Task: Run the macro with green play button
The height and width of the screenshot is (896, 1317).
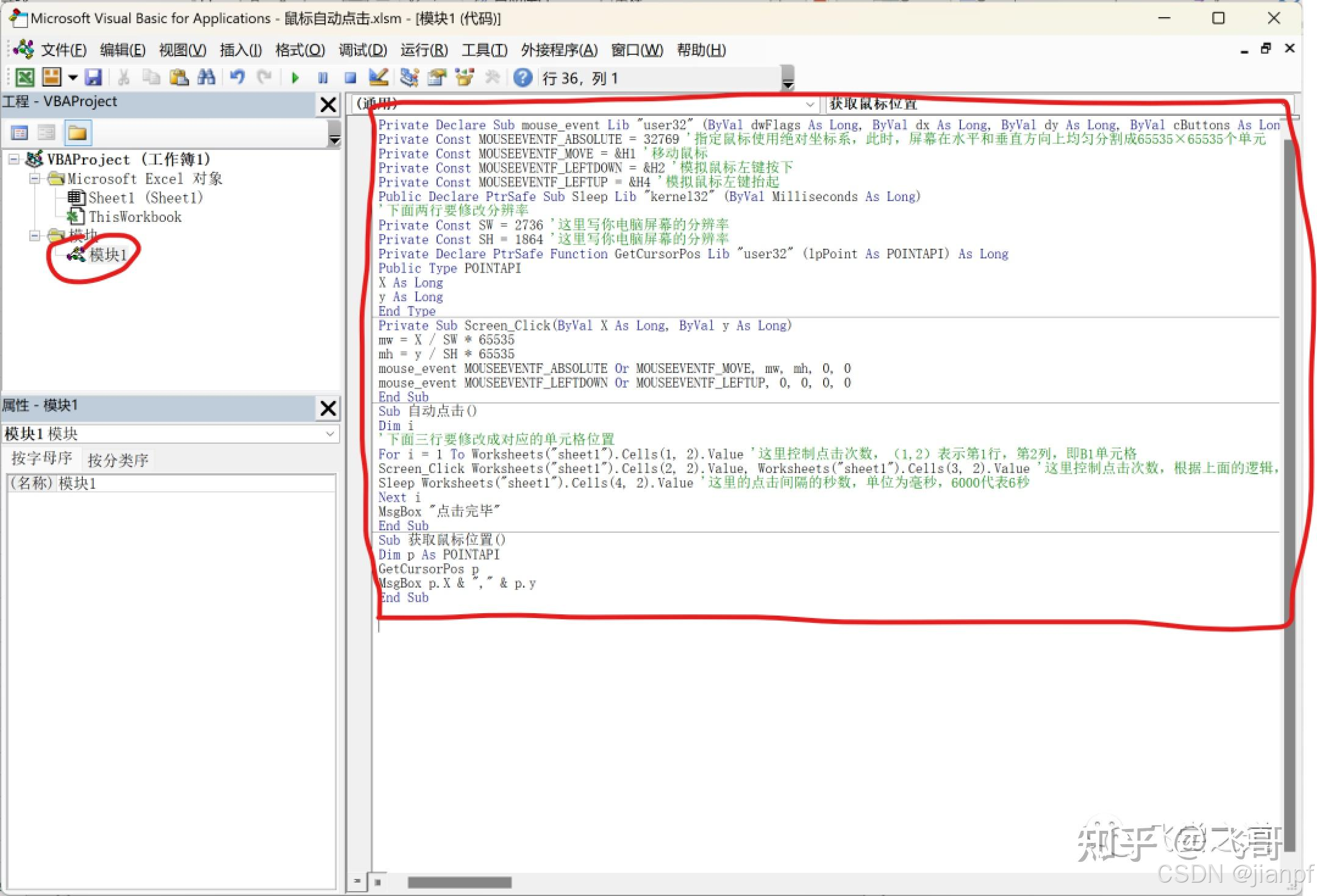Action: [295, 78]
